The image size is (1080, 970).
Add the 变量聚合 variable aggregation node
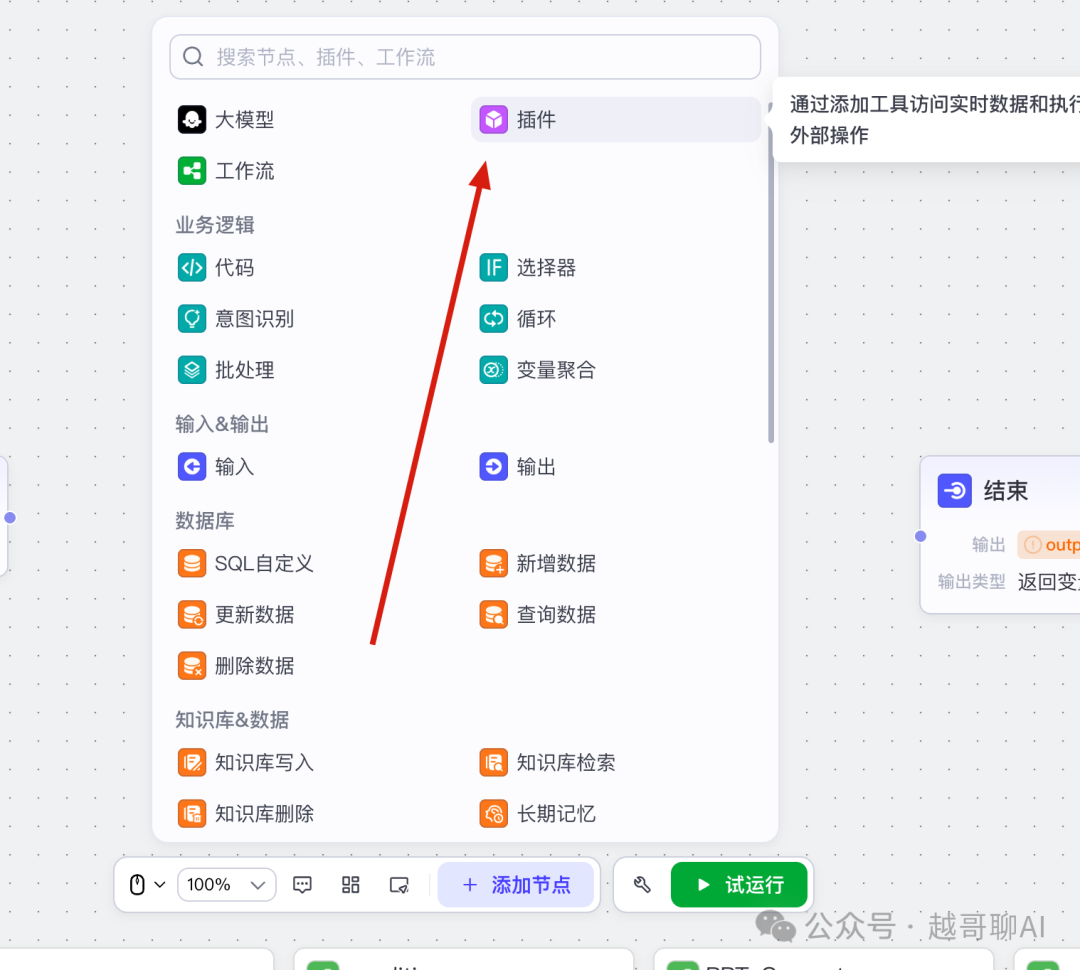[x=537, y=370]
